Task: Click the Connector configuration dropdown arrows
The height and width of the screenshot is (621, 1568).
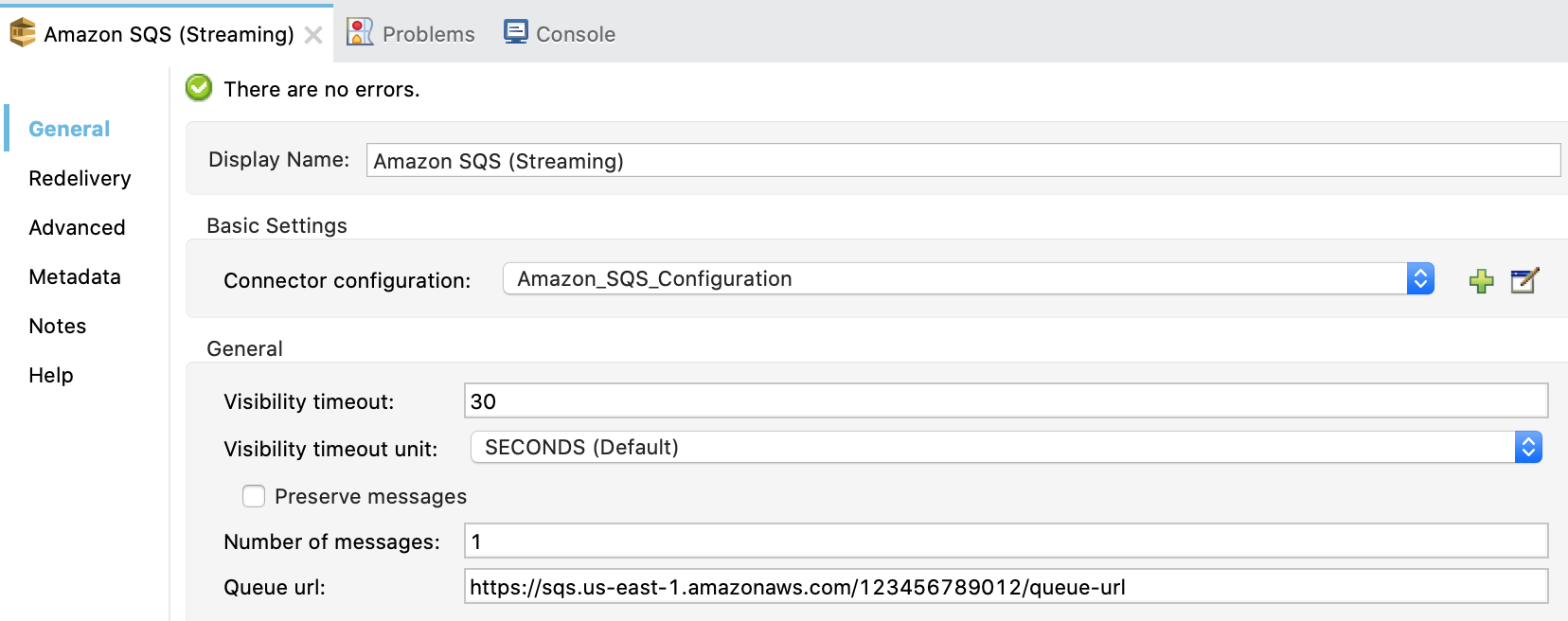Action: click(1418, 278)
